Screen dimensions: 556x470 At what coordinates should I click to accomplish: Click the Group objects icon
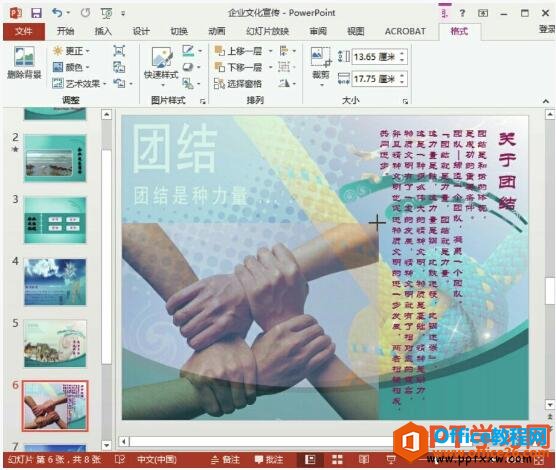(x=284, y=67)
